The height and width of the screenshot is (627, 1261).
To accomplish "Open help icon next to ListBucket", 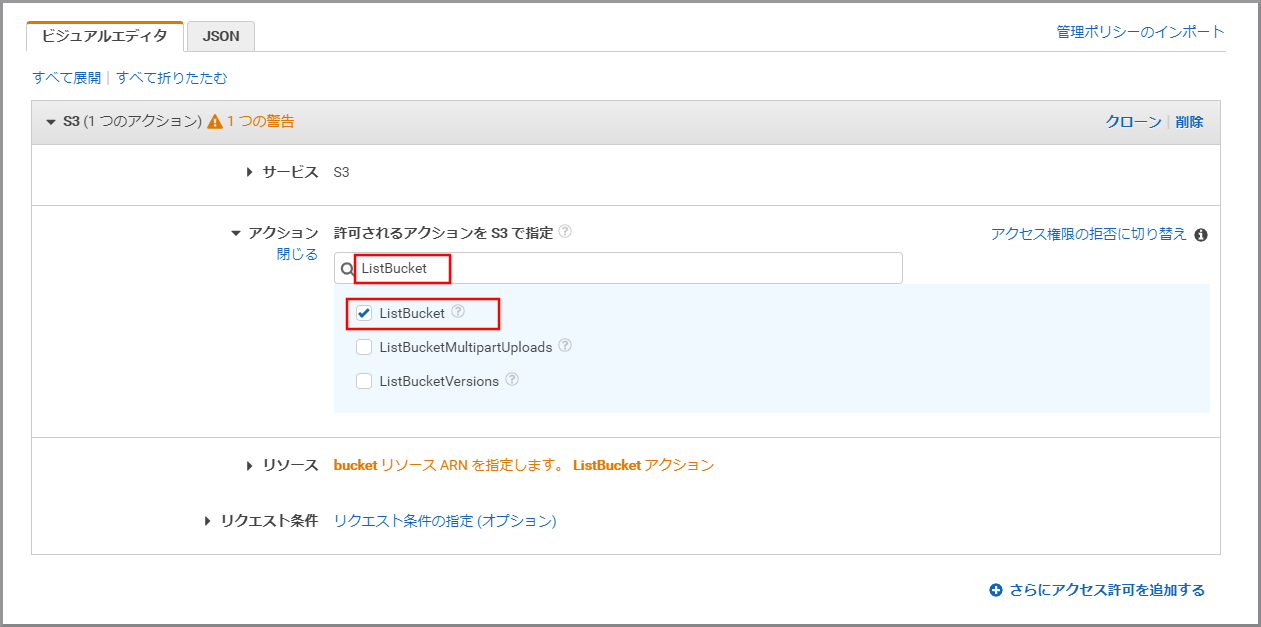I will [458, 312].
